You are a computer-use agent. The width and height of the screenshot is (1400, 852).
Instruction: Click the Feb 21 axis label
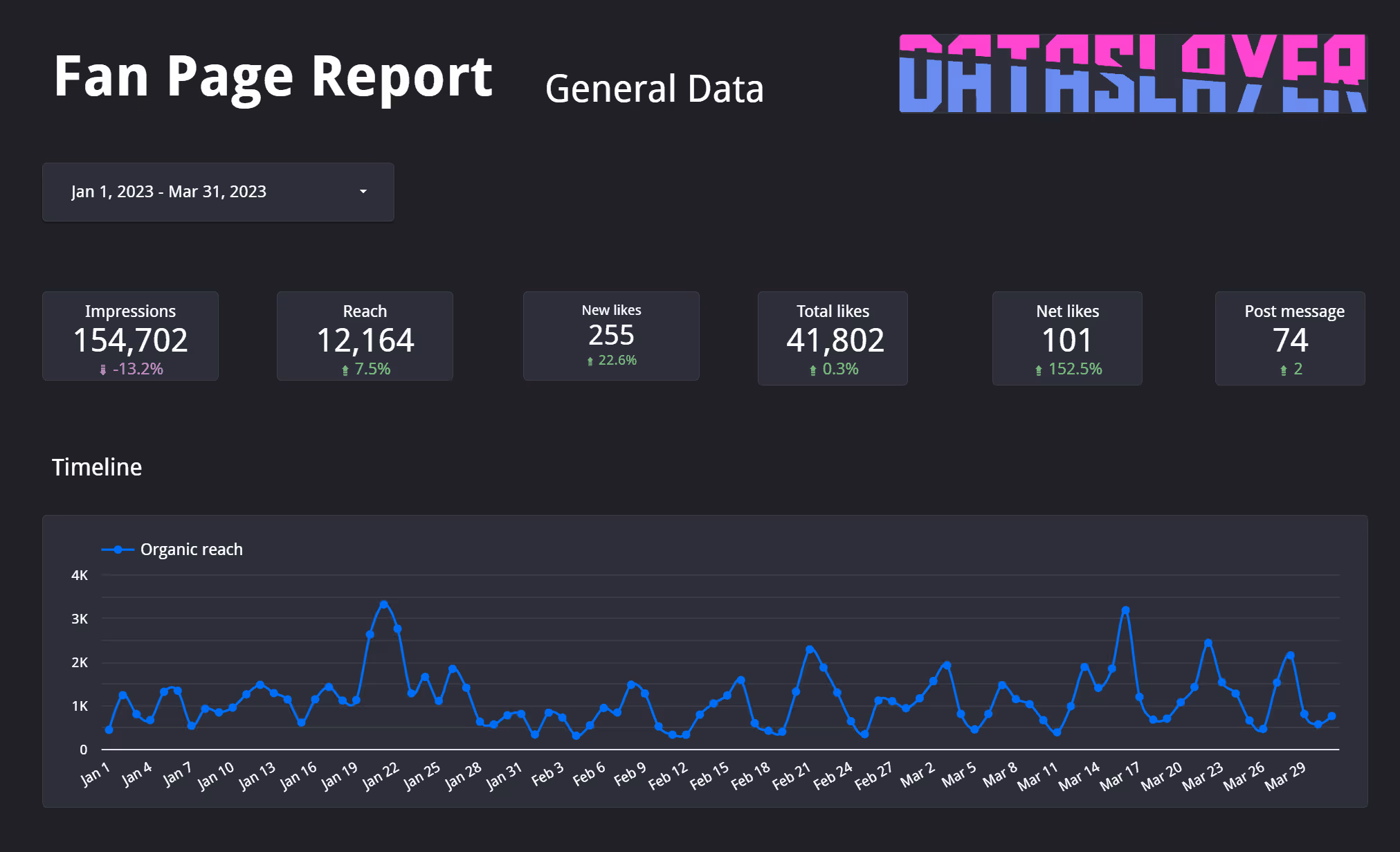(791, 777)
